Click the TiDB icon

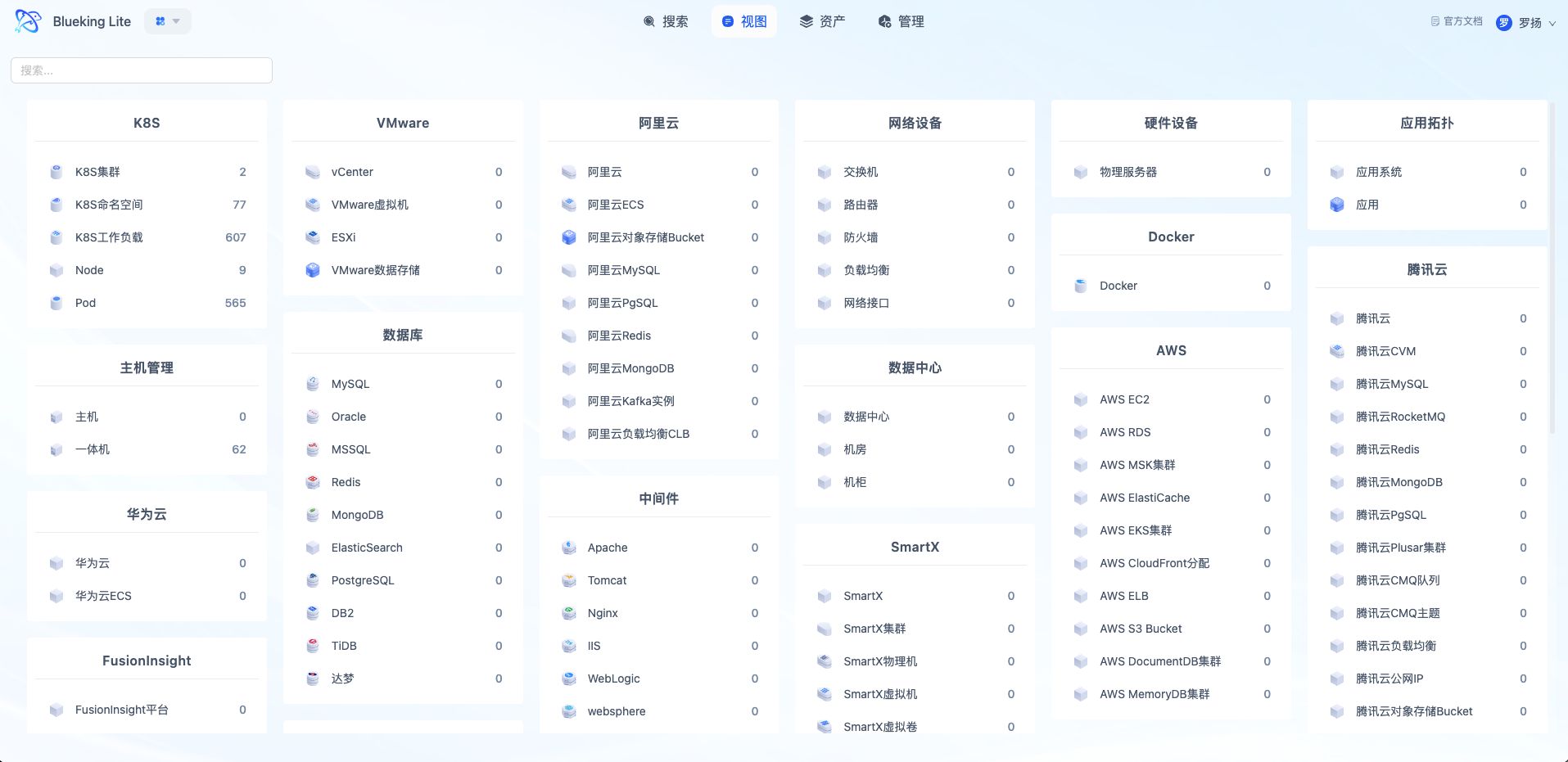click(313, 646)
